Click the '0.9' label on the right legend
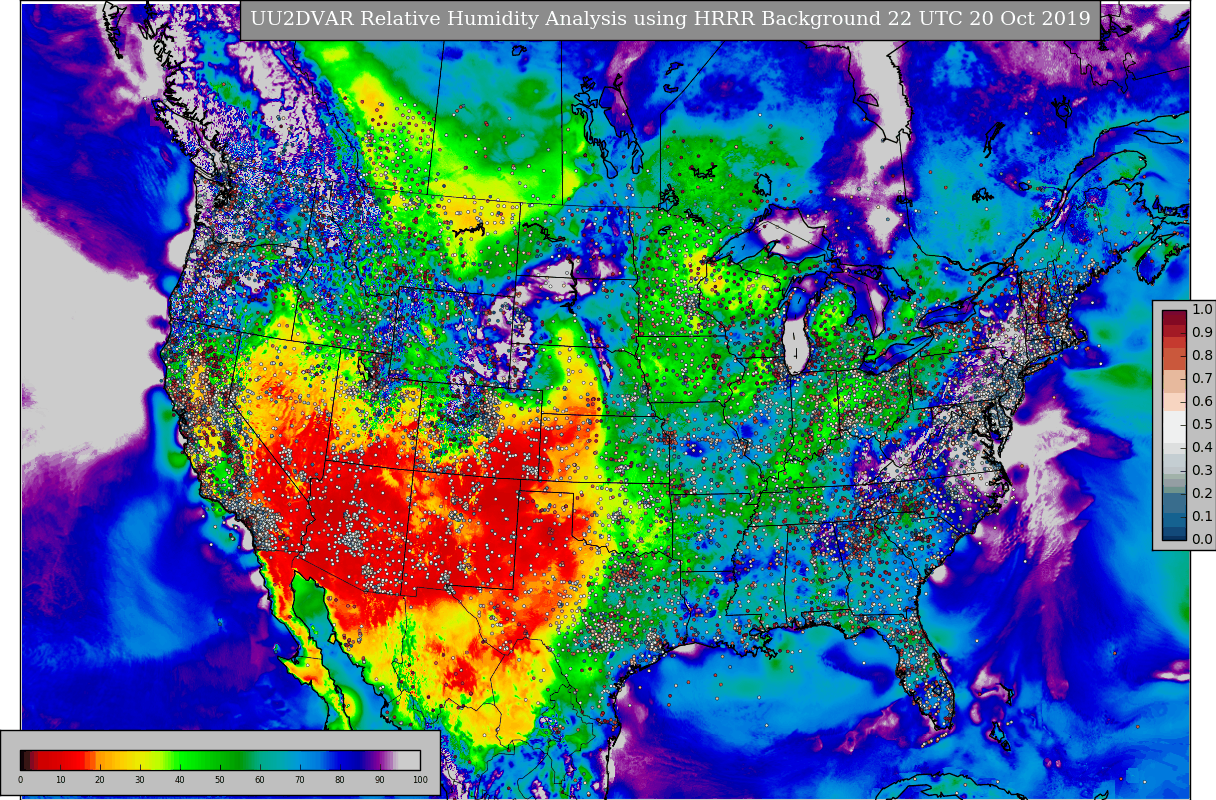1216x800 pixels. 1202,333
